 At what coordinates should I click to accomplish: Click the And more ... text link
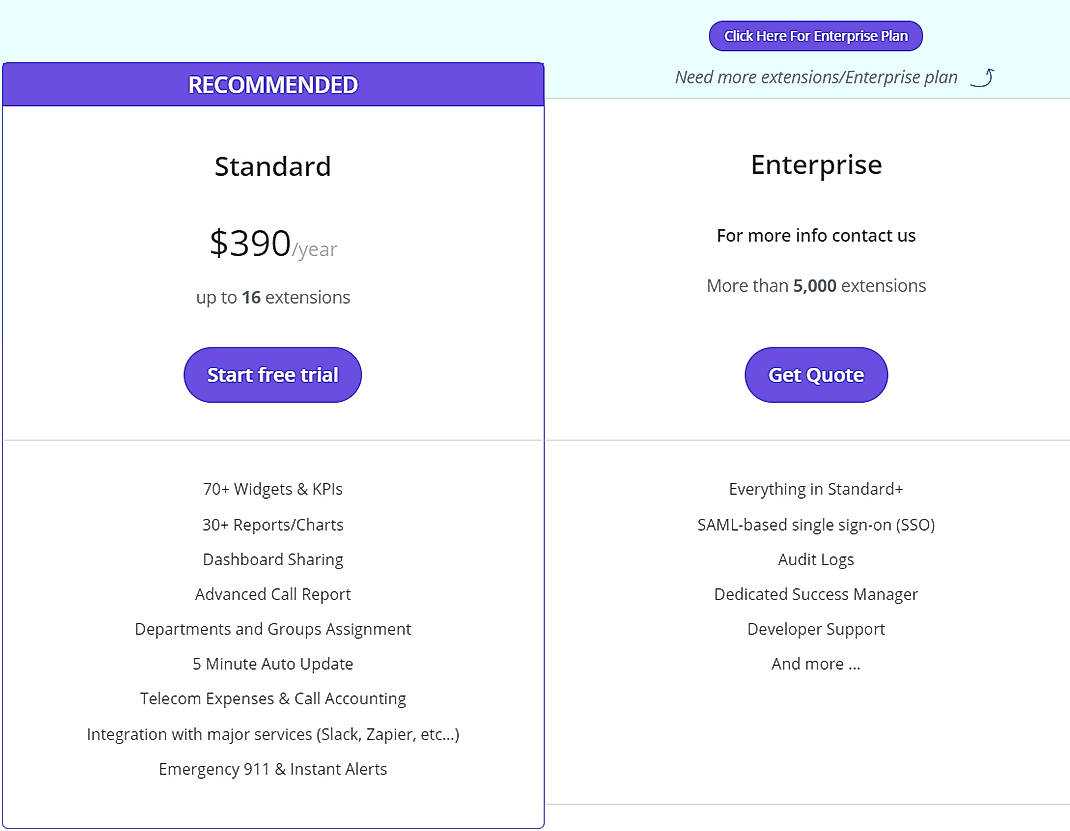pos(816,663)
